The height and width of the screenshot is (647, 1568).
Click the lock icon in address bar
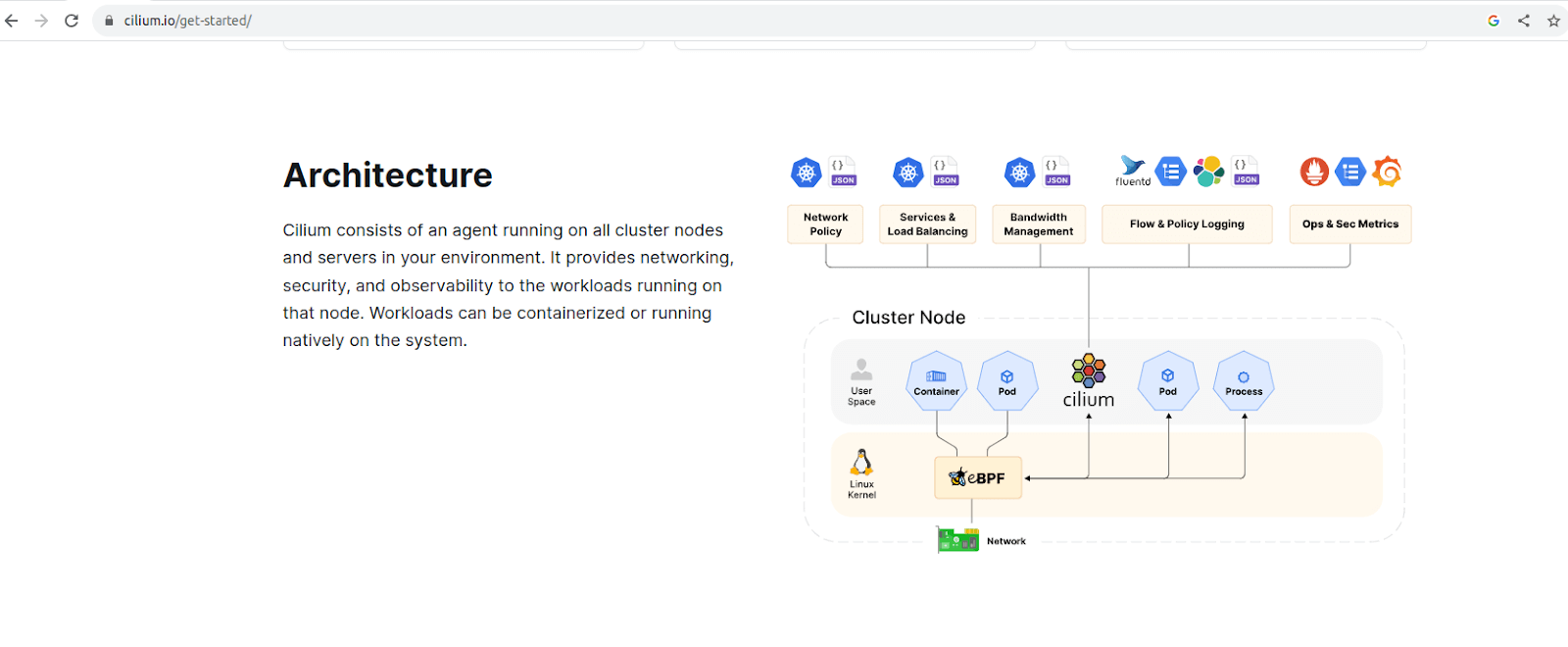tap(109, 21)
